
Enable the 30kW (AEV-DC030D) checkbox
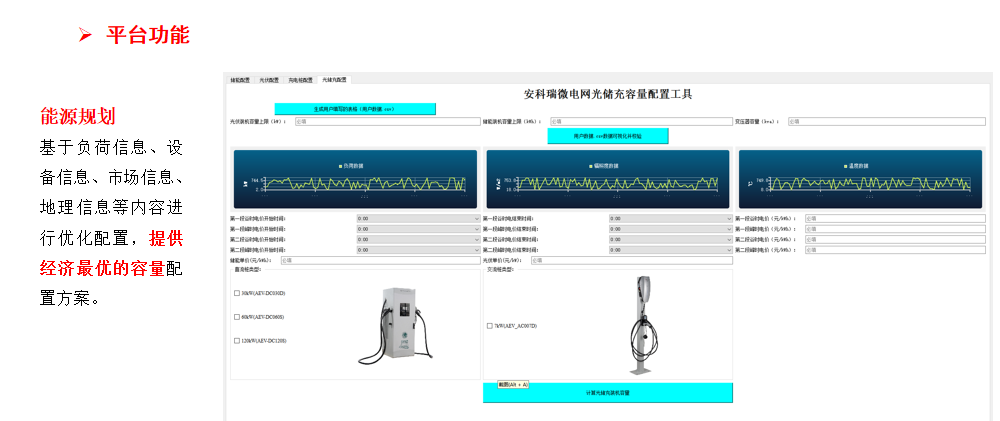(237, 293)
